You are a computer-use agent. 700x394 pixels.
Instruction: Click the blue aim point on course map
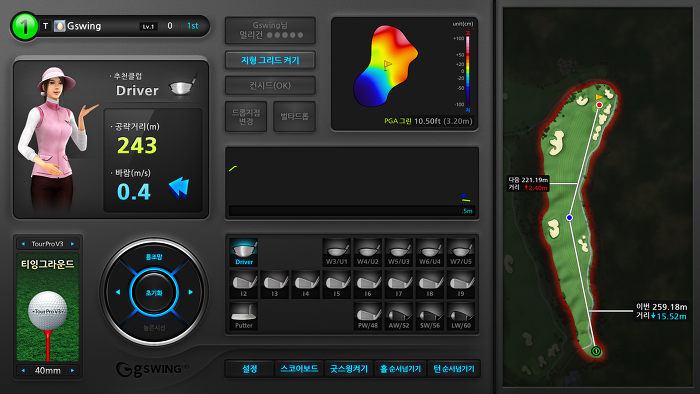point(569,217)
